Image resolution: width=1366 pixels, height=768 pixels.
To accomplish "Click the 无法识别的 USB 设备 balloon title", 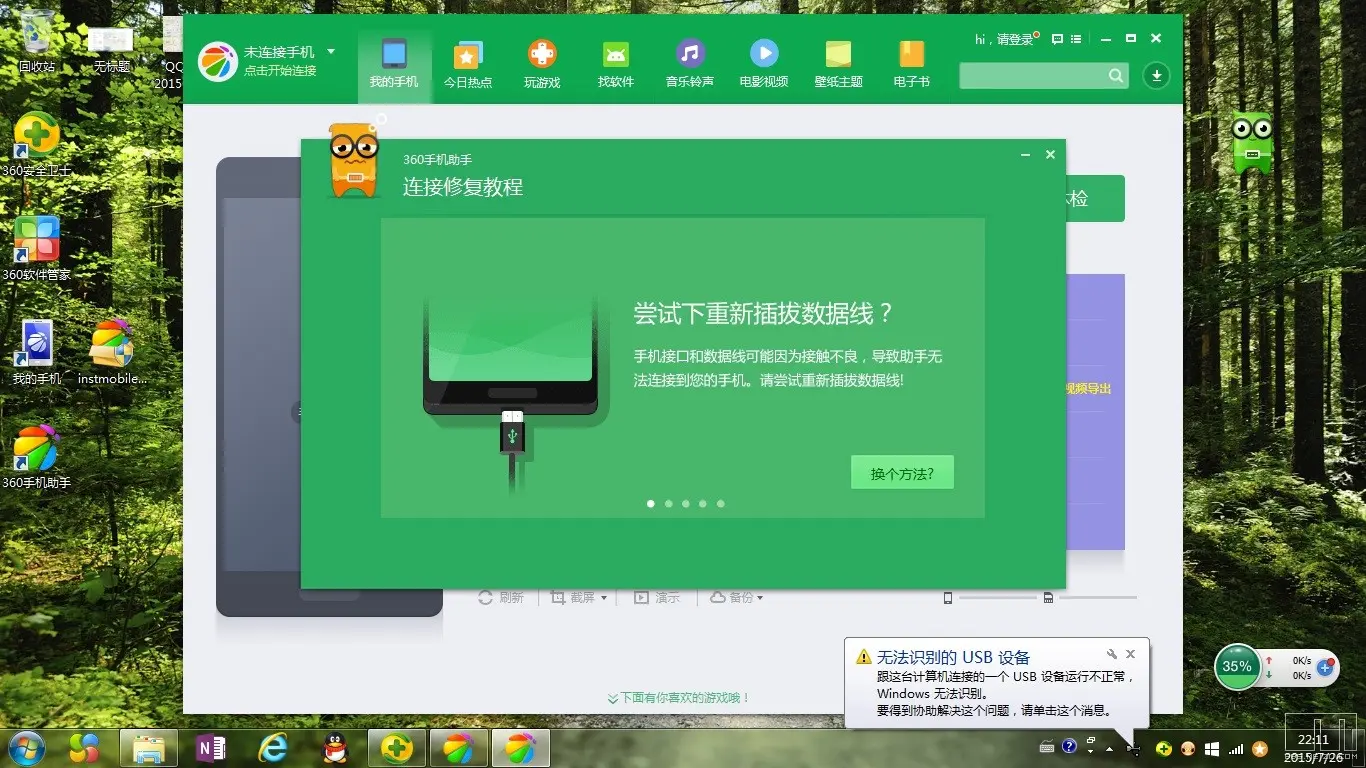I will coord(953,657).
